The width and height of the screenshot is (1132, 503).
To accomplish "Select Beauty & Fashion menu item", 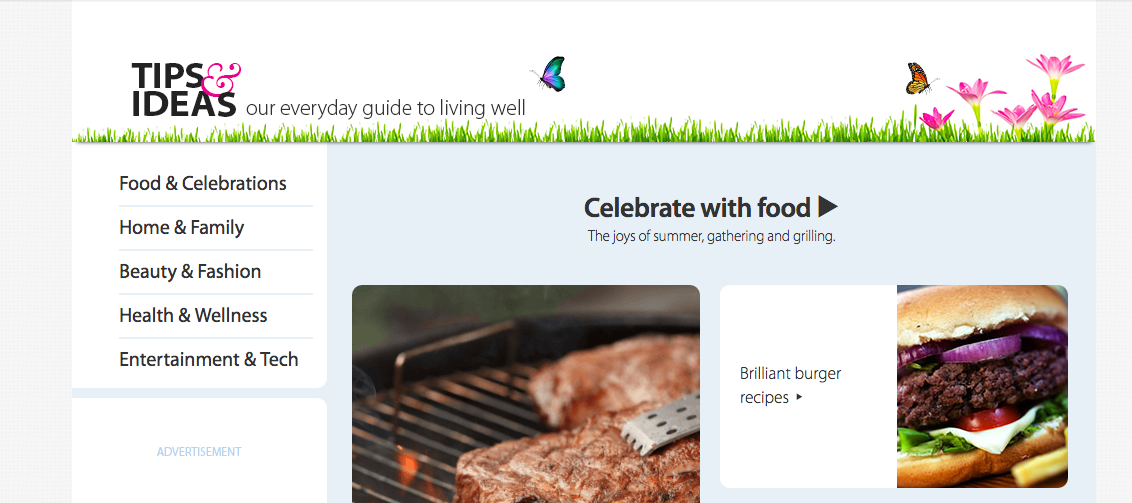I will tap(190, 271).
